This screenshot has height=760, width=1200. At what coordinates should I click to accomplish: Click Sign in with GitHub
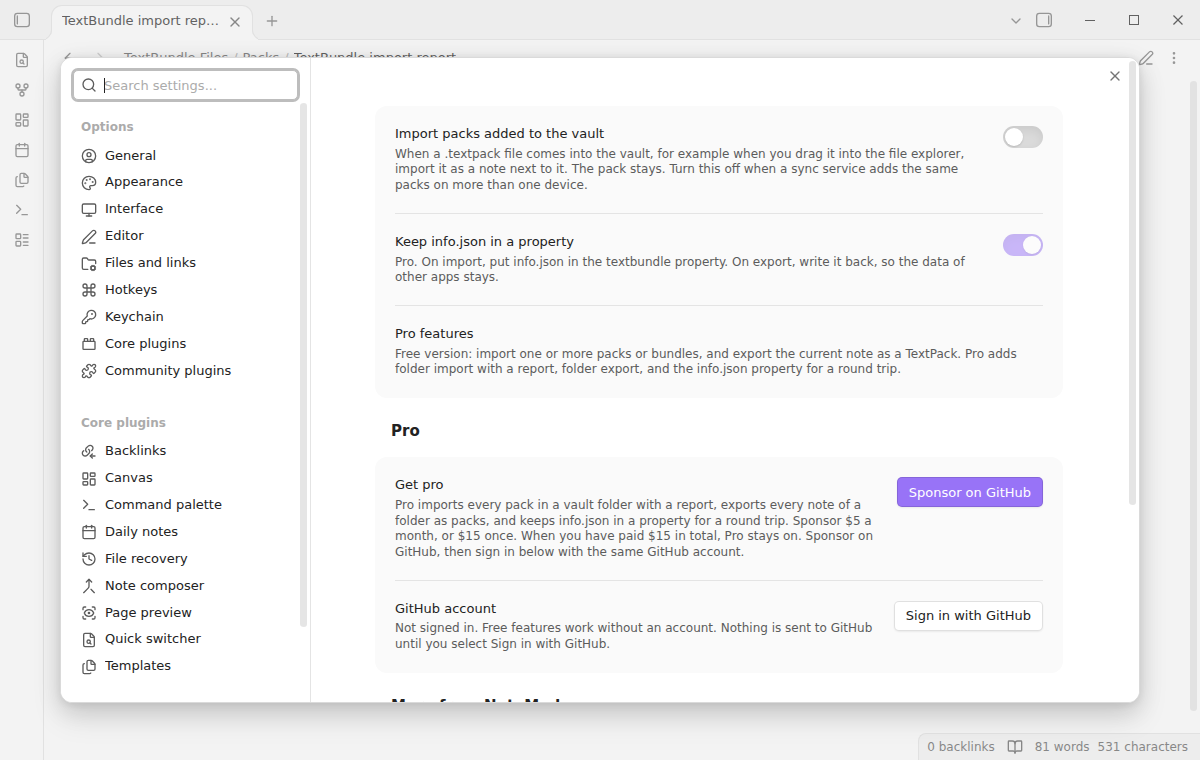click(x=968, y=616)
